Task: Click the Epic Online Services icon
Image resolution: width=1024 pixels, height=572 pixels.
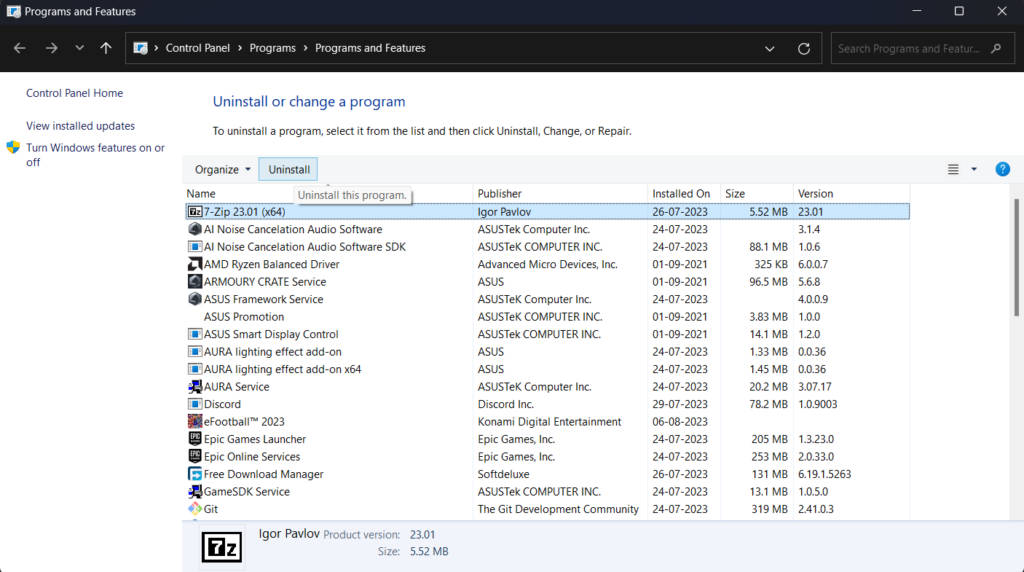Action: click(195, 456)
